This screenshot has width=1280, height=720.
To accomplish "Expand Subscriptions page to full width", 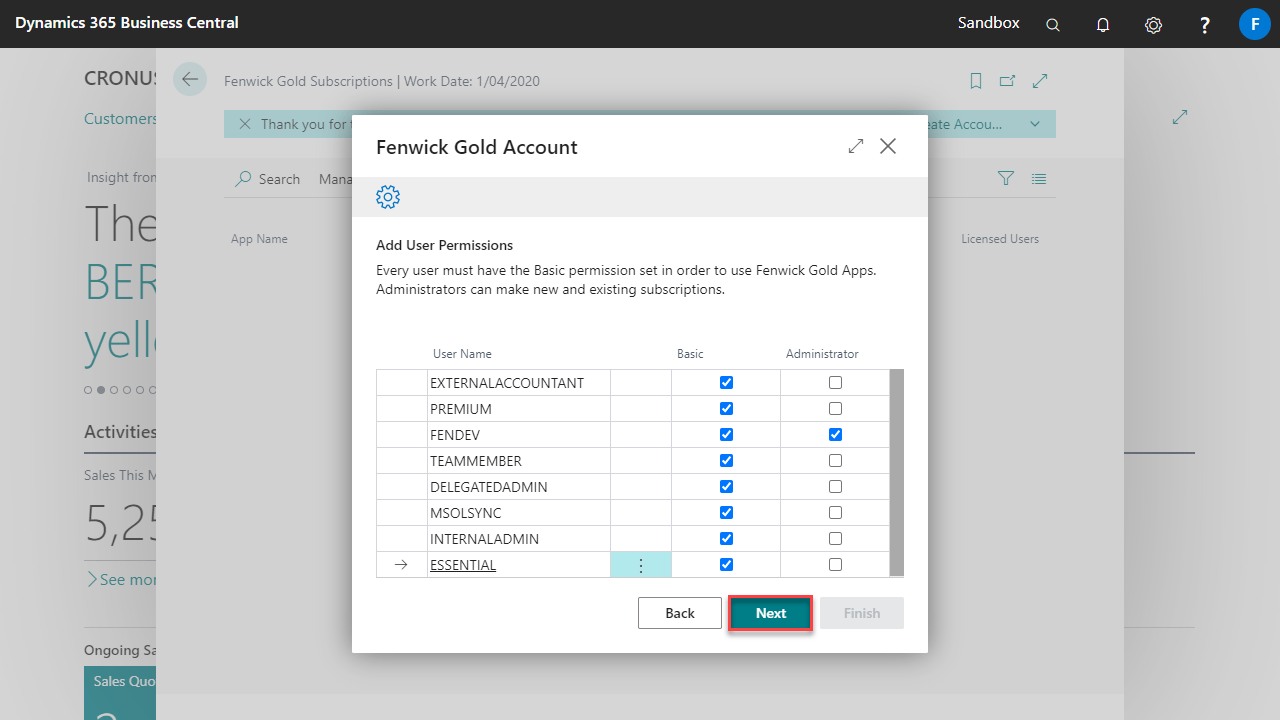I will (x=1040, y=81).
